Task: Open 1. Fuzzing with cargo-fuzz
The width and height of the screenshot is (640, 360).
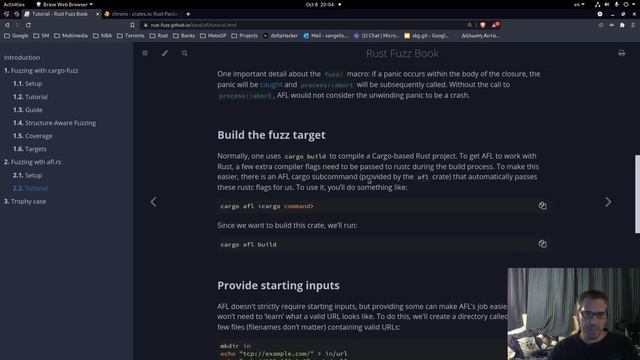Action: [x=41, y=71]
